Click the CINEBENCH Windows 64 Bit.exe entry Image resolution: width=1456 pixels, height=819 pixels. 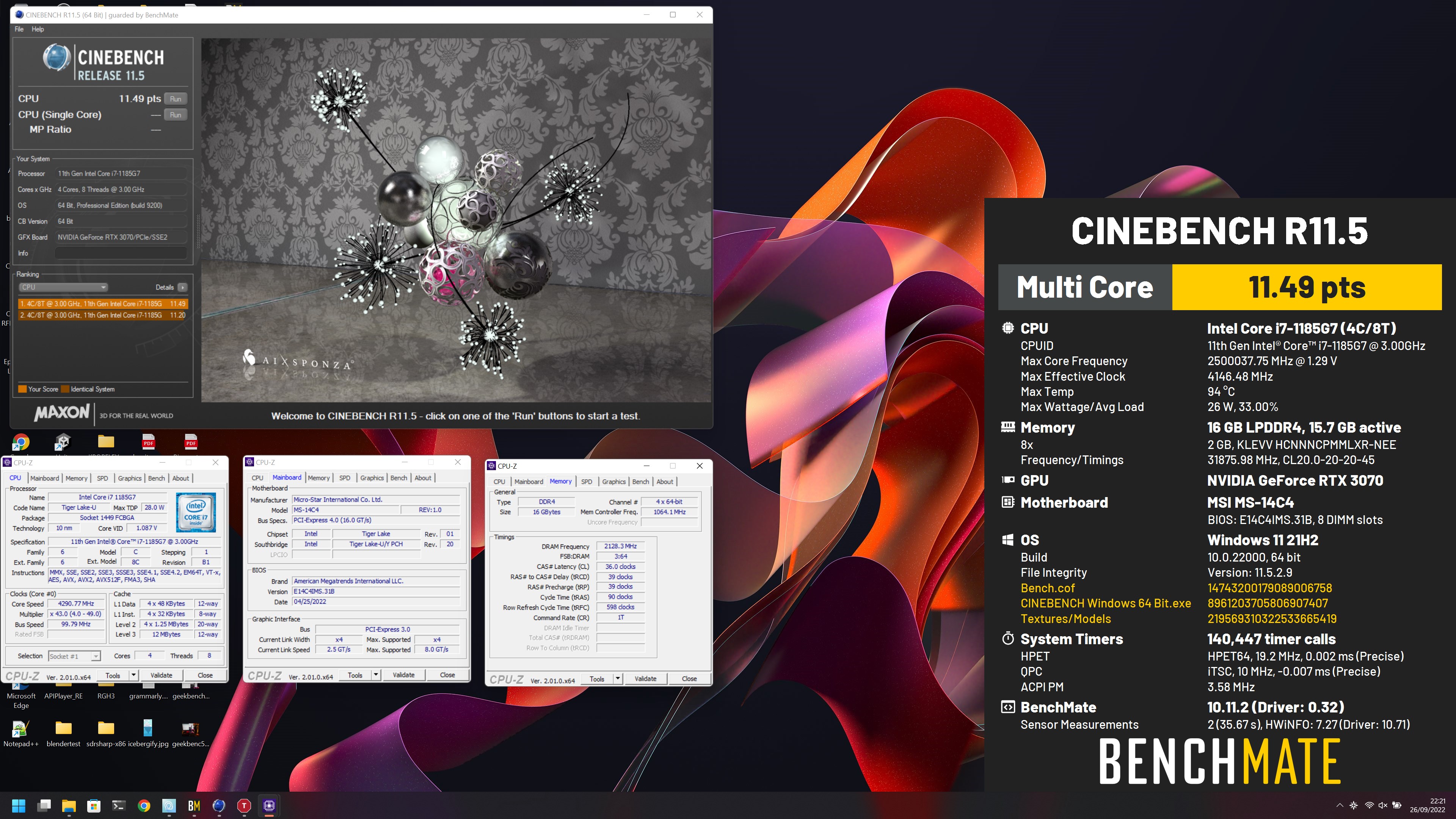tap(1106, 604)
